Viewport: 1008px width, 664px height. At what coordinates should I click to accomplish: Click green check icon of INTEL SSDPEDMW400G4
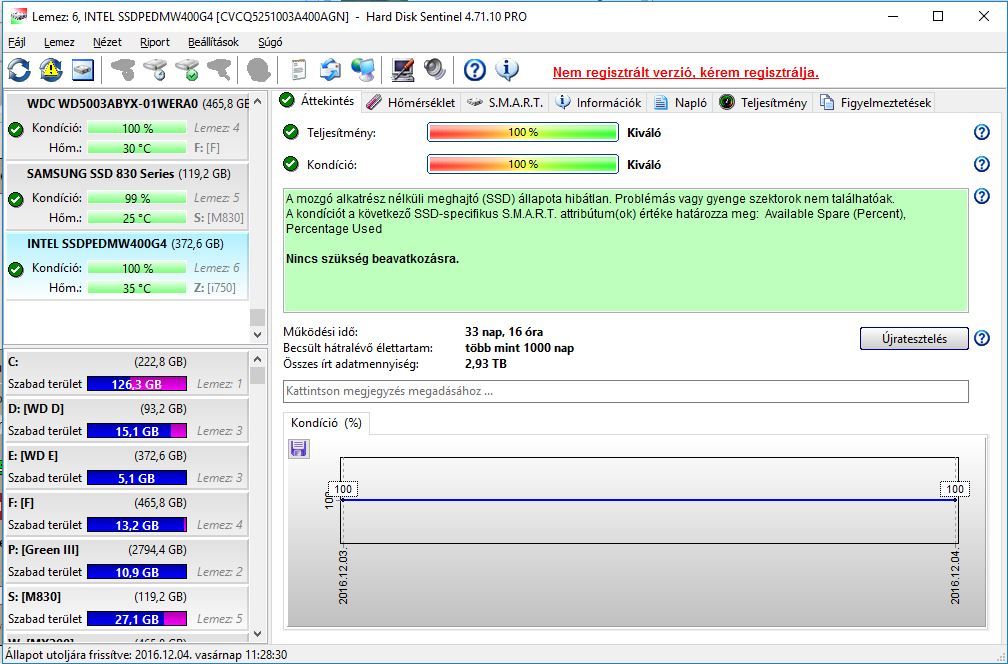pyautogui.click(x=16, y=269)
